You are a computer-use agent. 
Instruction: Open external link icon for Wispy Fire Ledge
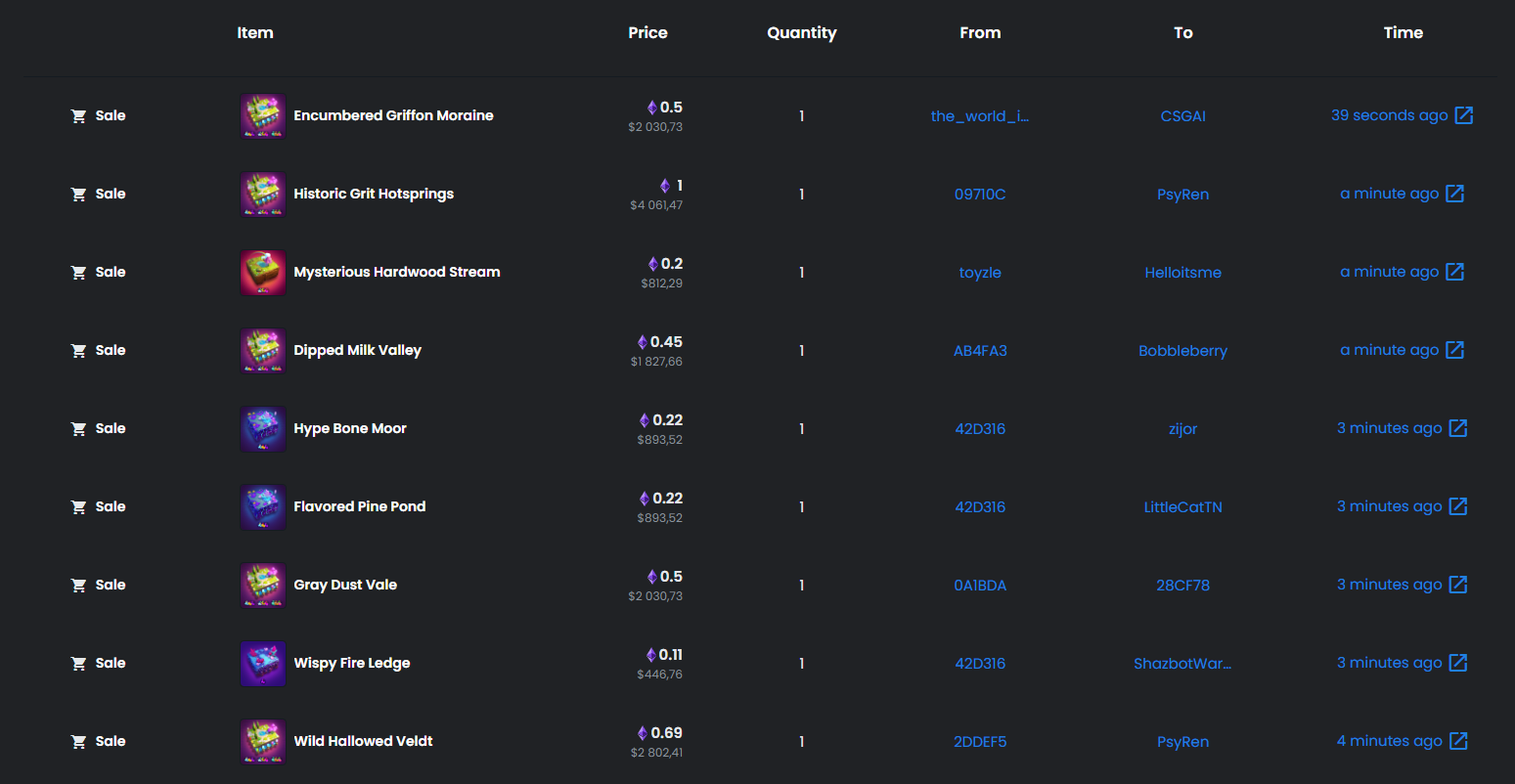click(x=1457, y=663)
